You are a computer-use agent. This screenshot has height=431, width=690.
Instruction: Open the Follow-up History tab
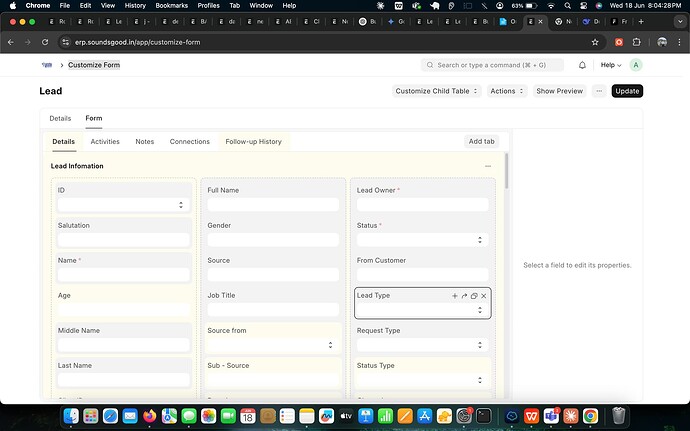pyautogui.click(x=253, y=142)
